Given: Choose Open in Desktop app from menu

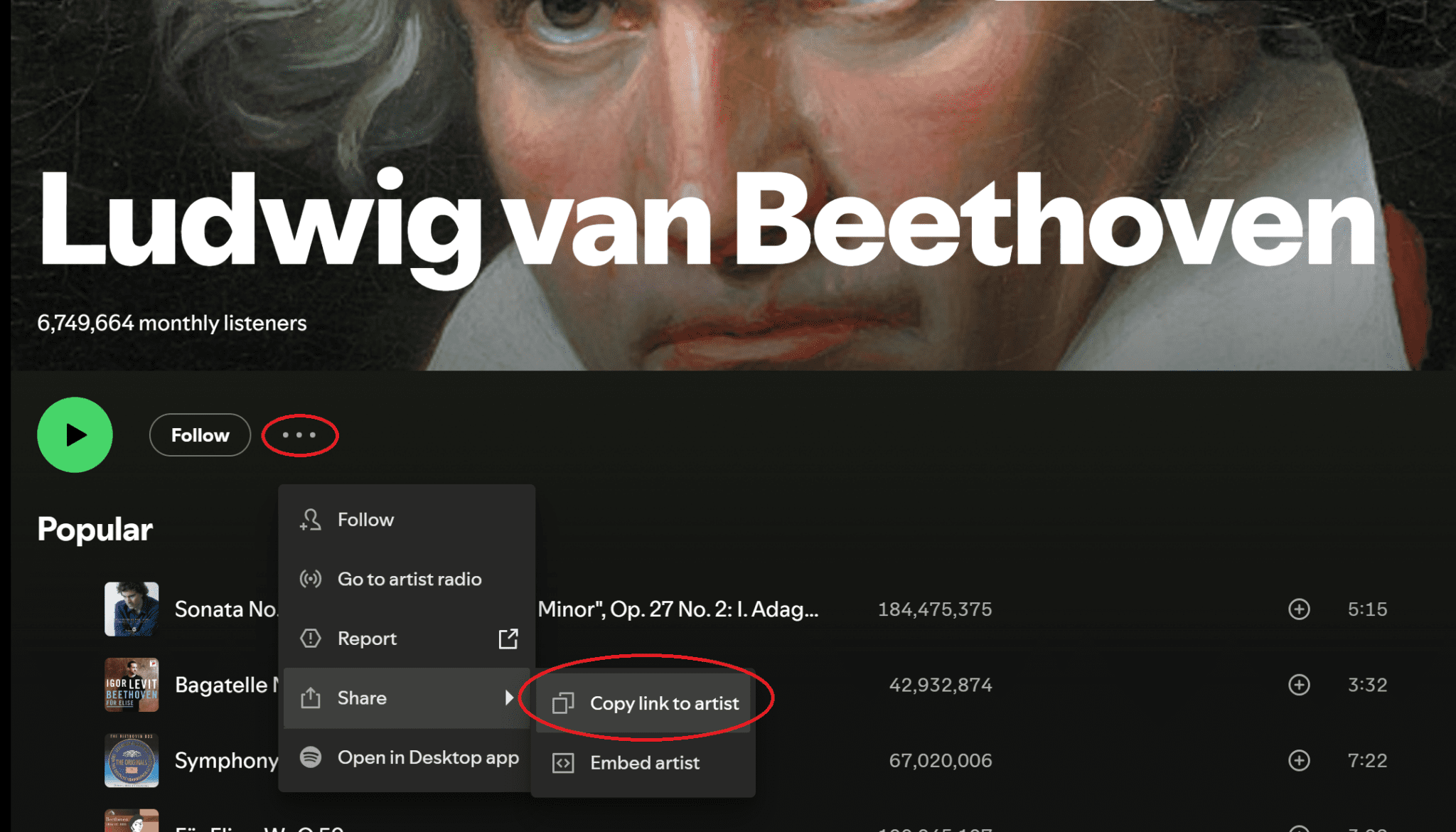Looking at the screenshot, I should (427, 757).
